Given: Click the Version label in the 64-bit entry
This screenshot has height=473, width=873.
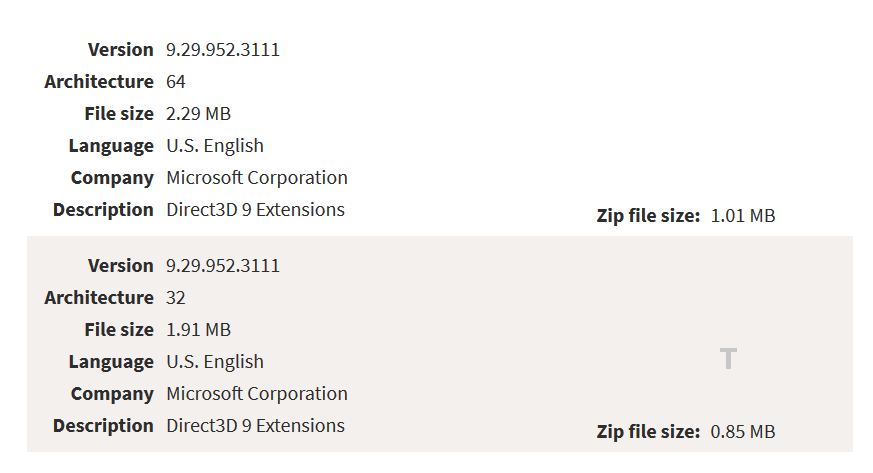Looking at the screenshot, I should [120, 50].
